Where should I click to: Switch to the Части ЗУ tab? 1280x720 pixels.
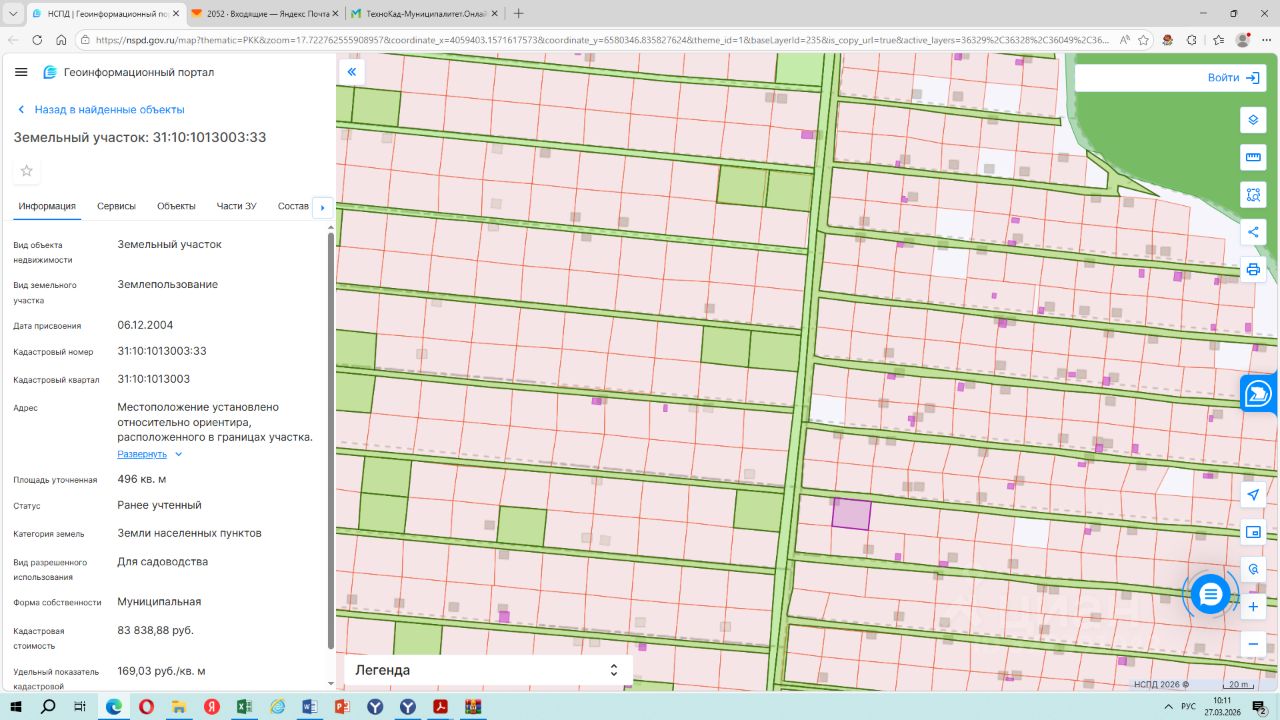(237, 206)
